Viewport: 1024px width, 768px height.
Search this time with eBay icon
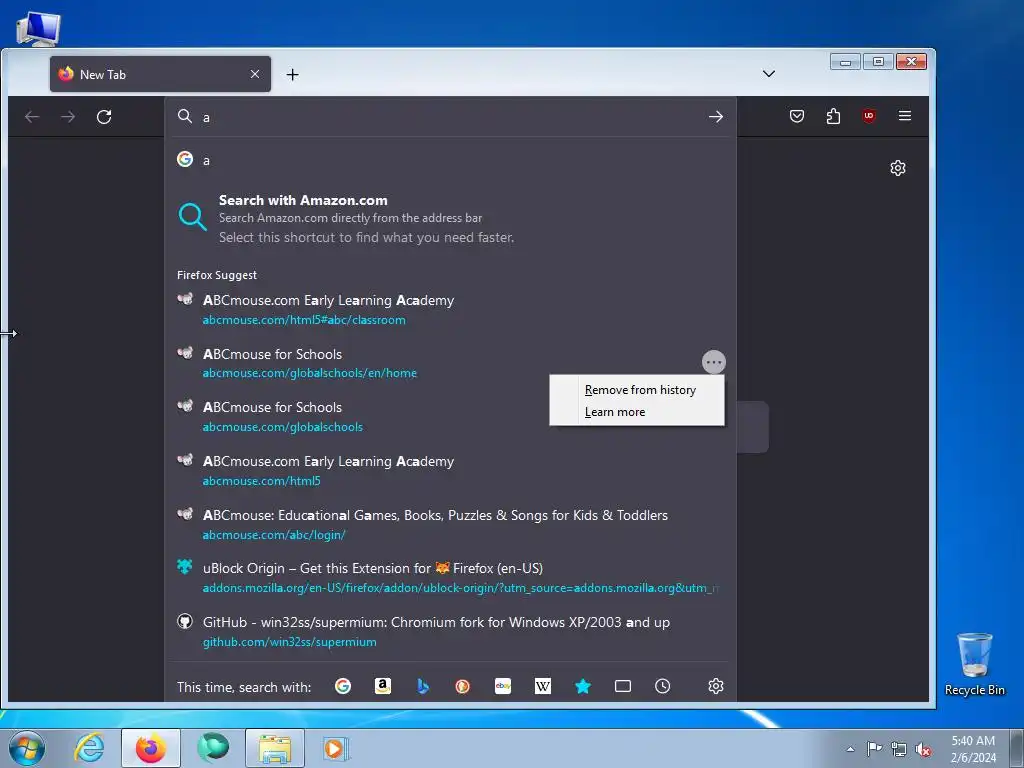503,686
